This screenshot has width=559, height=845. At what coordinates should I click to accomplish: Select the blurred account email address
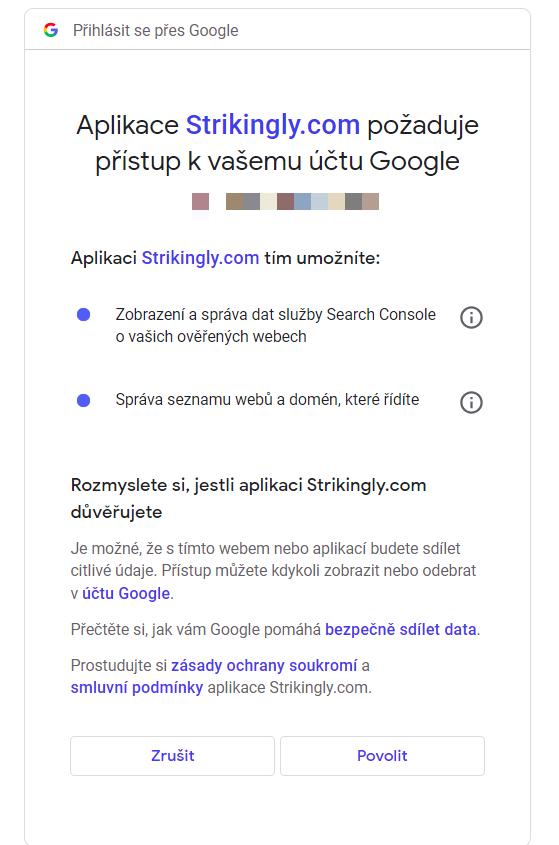(x=302, y=202)
